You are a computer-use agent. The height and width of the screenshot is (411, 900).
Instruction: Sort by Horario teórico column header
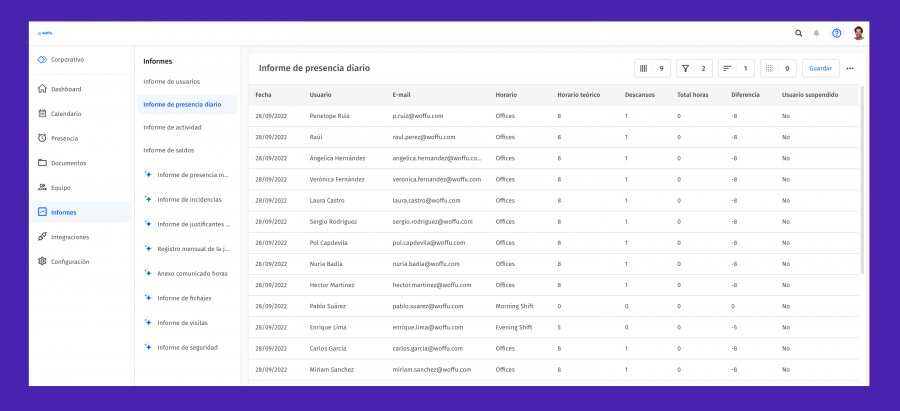pos(579,95)
